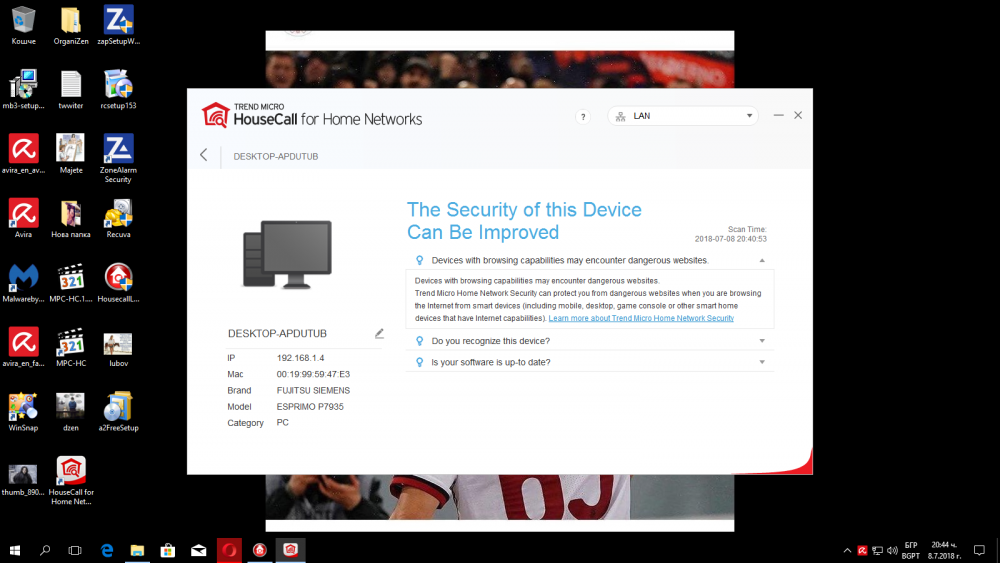Open the volume control in tray
This screenshot has height=563, width=1000.
892,550
